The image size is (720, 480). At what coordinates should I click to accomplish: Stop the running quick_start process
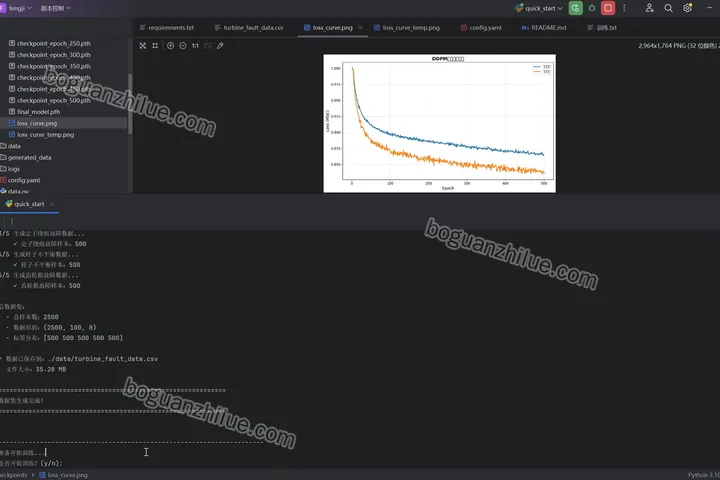coord(608,8)
